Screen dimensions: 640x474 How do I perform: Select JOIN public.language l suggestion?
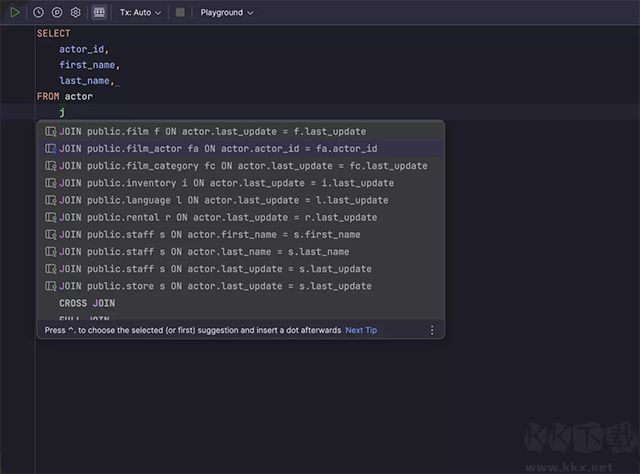[240, 200]
